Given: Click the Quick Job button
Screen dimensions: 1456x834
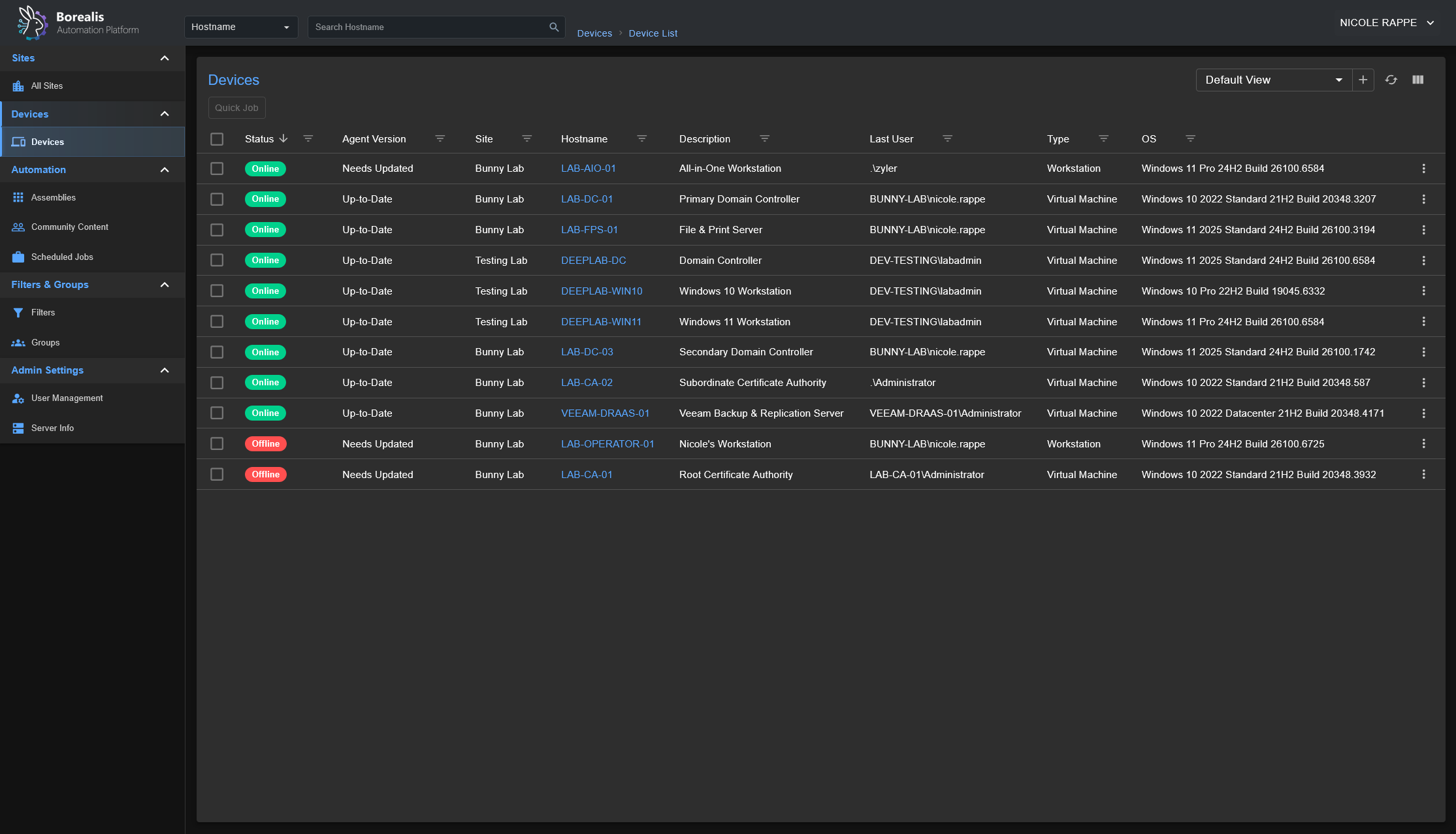Looking at the screenshot, I should [x=236, y=108].
